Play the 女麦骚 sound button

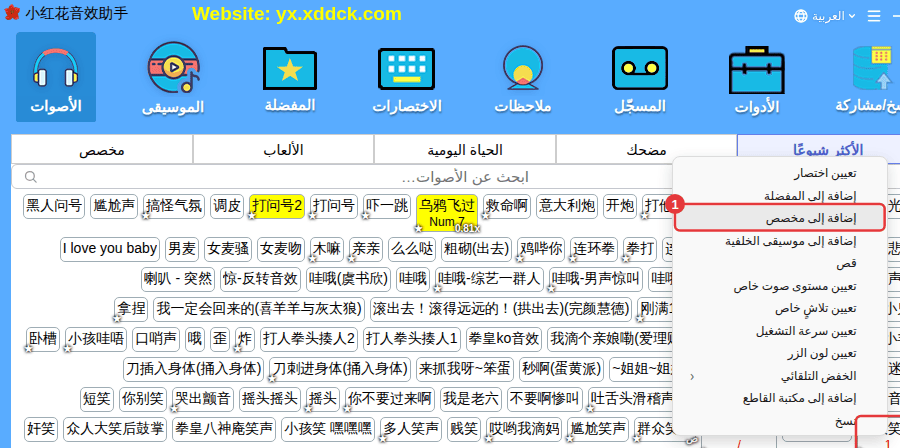pos(228,249)
